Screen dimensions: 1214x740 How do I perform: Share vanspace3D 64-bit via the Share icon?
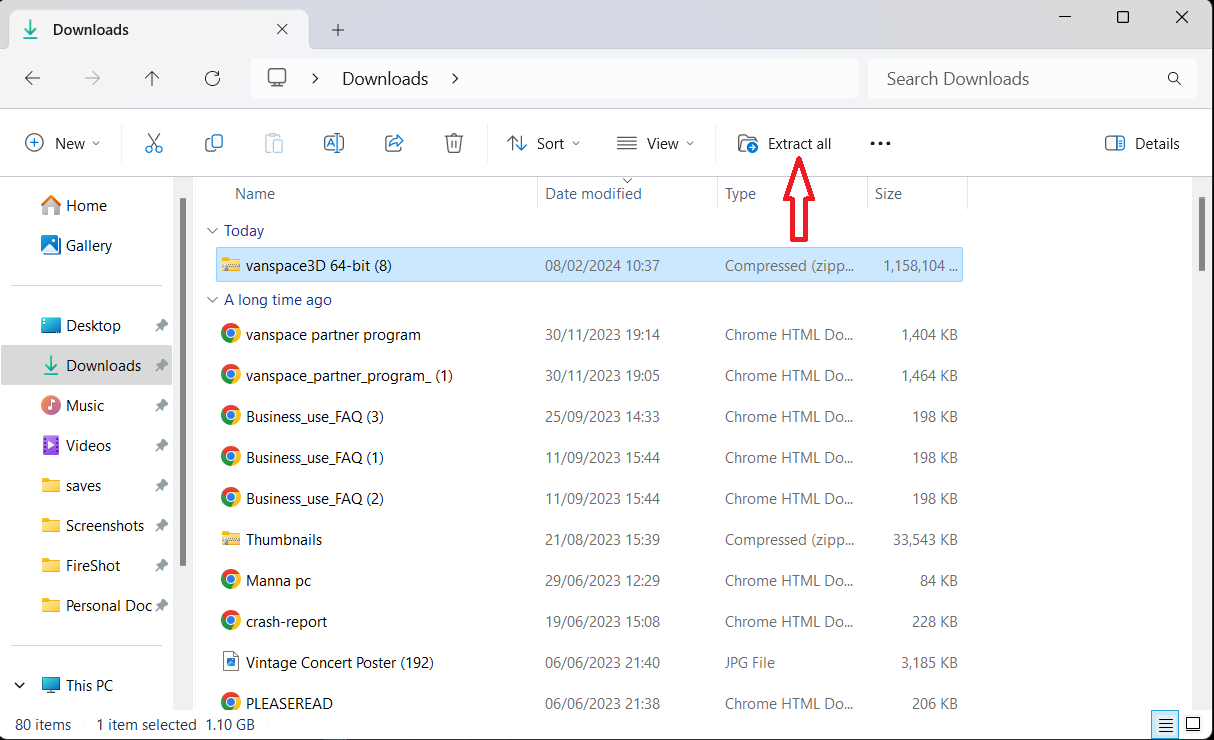tap(394, 143)
